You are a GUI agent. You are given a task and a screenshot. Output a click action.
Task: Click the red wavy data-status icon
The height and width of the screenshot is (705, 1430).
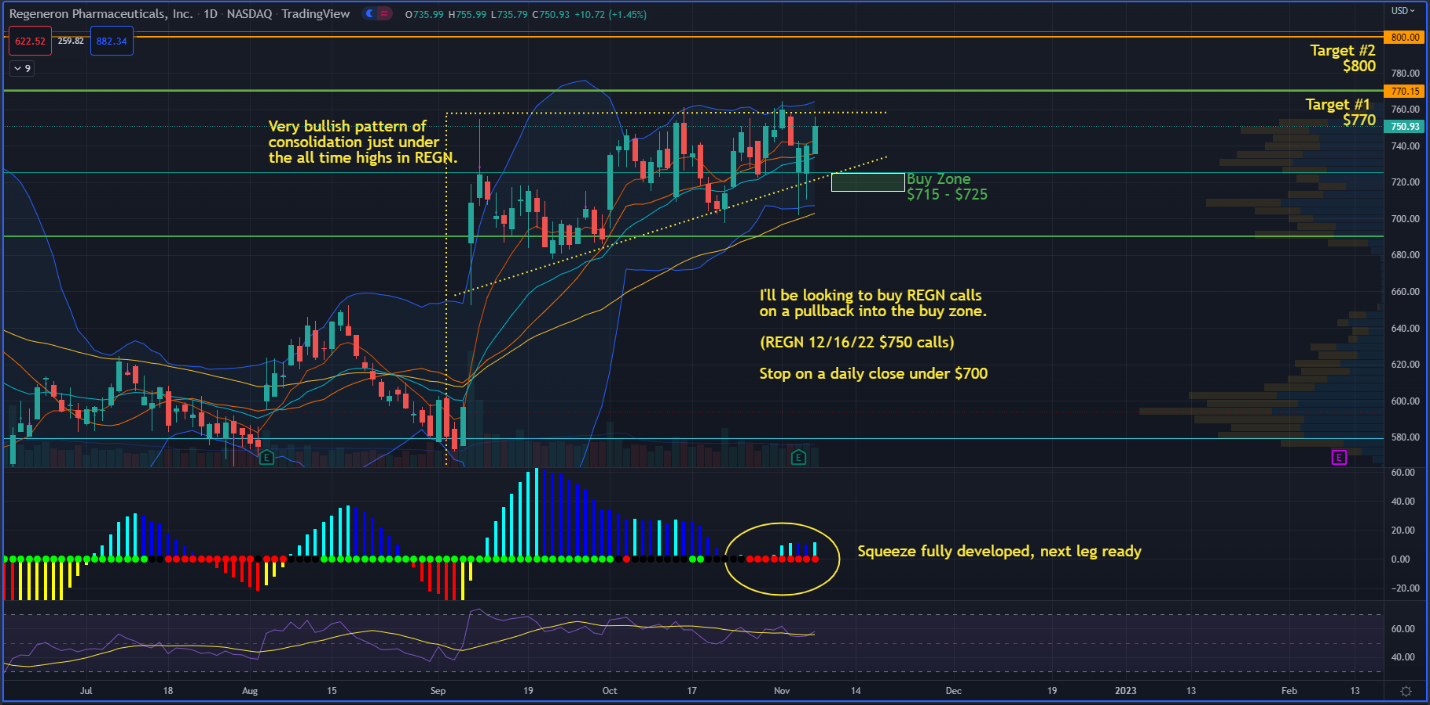pyautogui.click(x=385, y=14)
